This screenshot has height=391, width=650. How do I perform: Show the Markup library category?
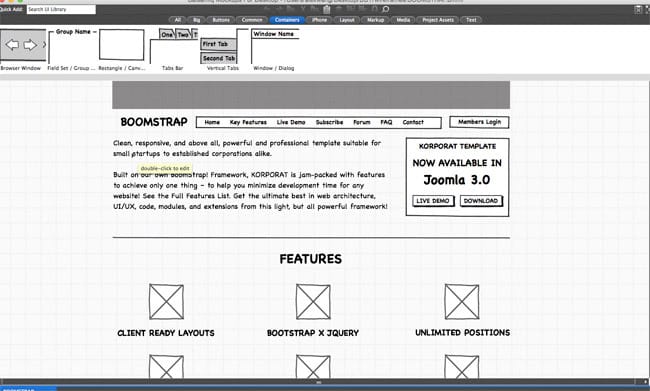point(376,20)
